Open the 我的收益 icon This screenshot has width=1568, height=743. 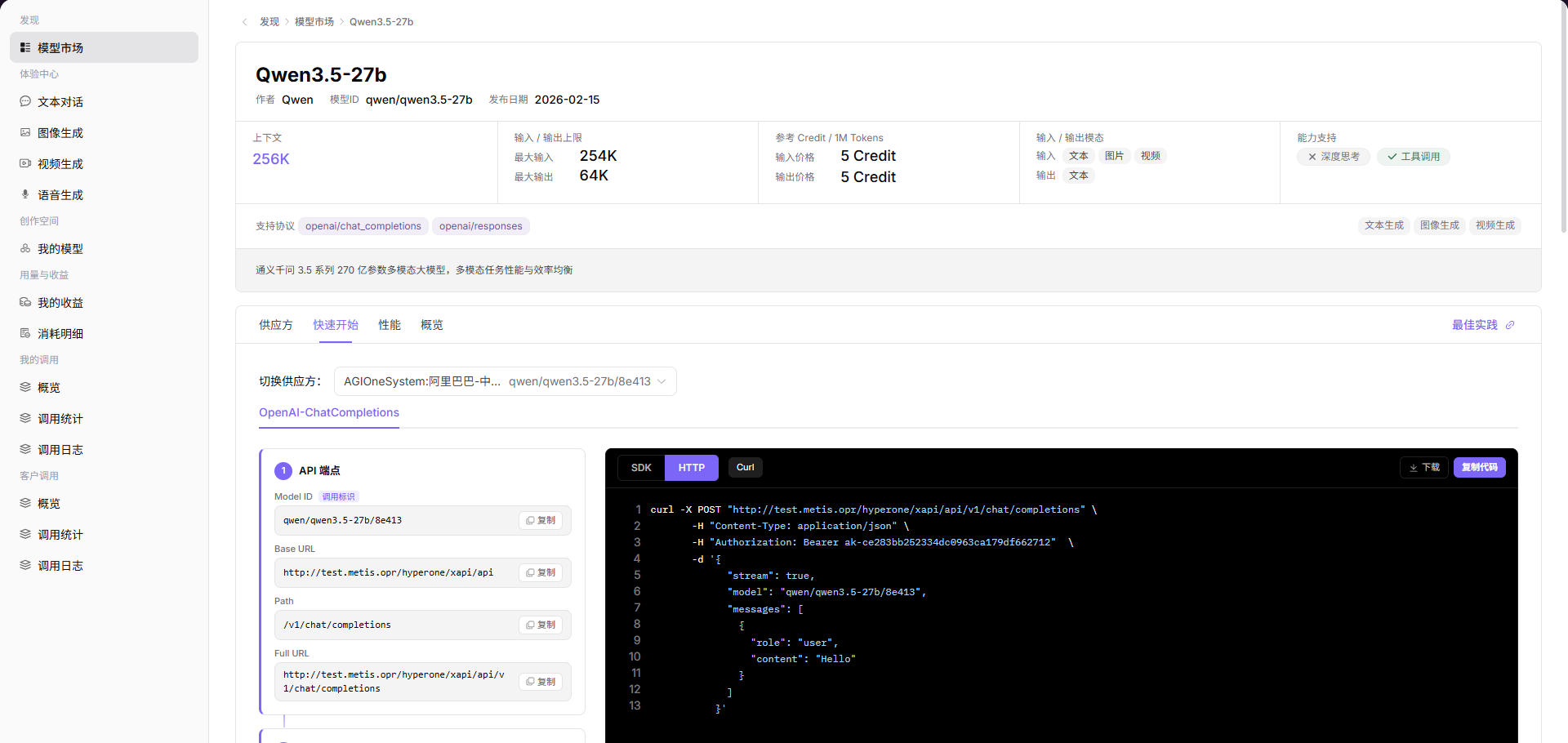click(25, 302)
